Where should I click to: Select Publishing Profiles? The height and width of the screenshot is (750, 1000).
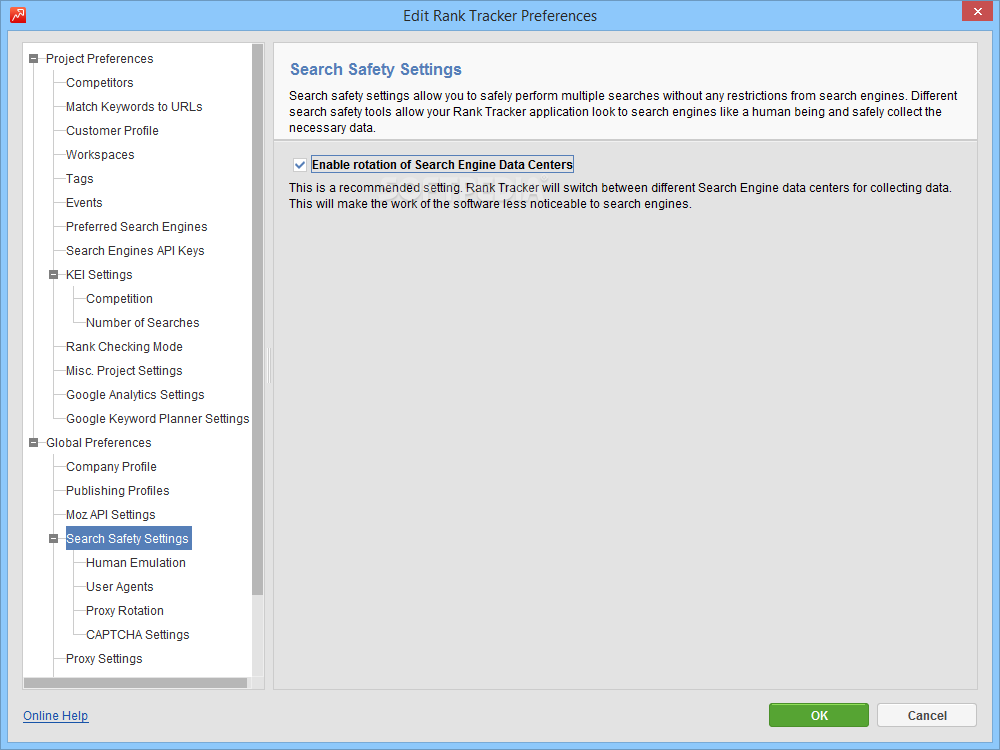(x=118, y=491)
